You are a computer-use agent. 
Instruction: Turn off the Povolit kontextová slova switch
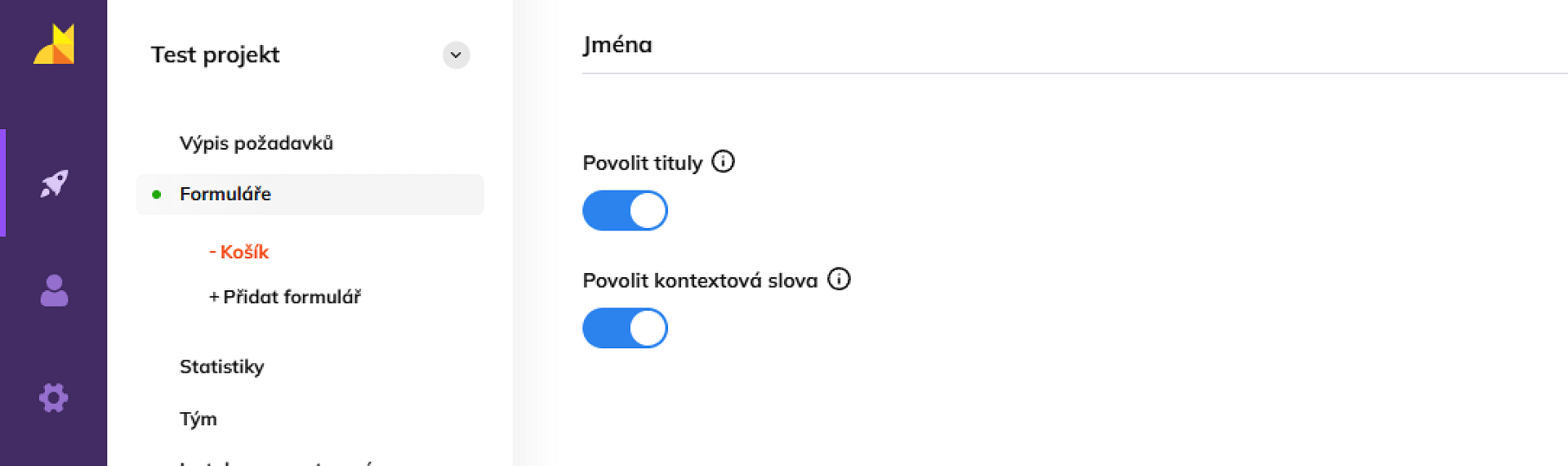click(x=625, y=328)
